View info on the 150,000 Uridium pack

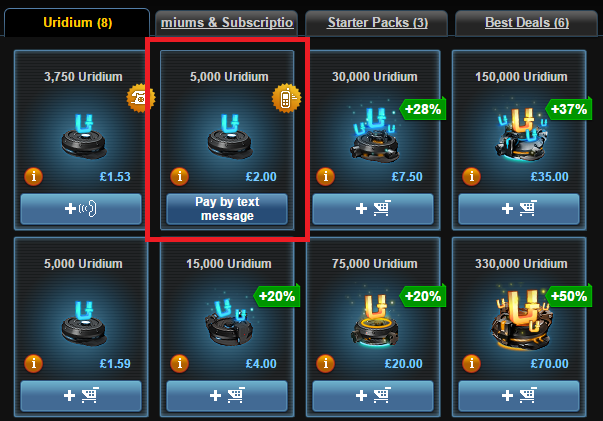[x=471, y=176]
